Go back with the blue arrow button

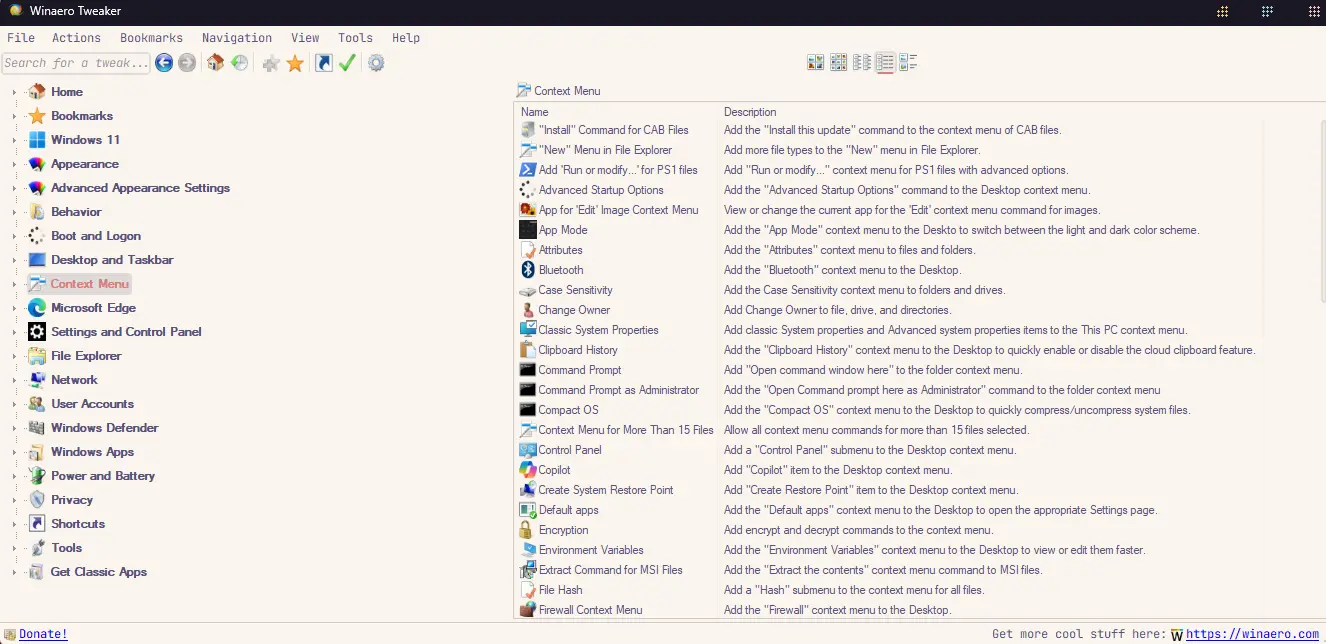click(x=164, y=63)
